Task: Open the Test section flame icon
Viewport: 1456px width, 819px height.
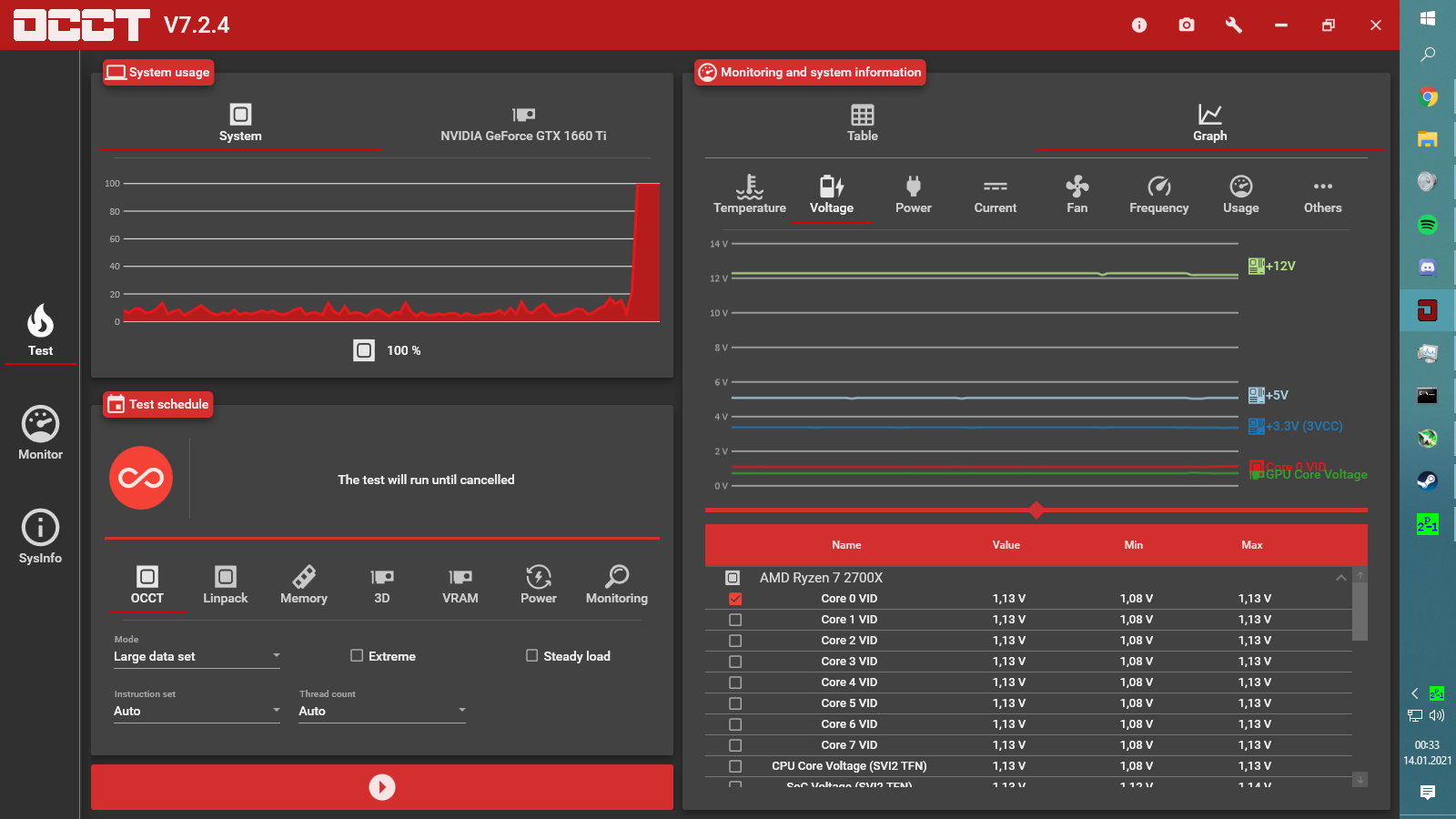Action: tap(40, 329)
